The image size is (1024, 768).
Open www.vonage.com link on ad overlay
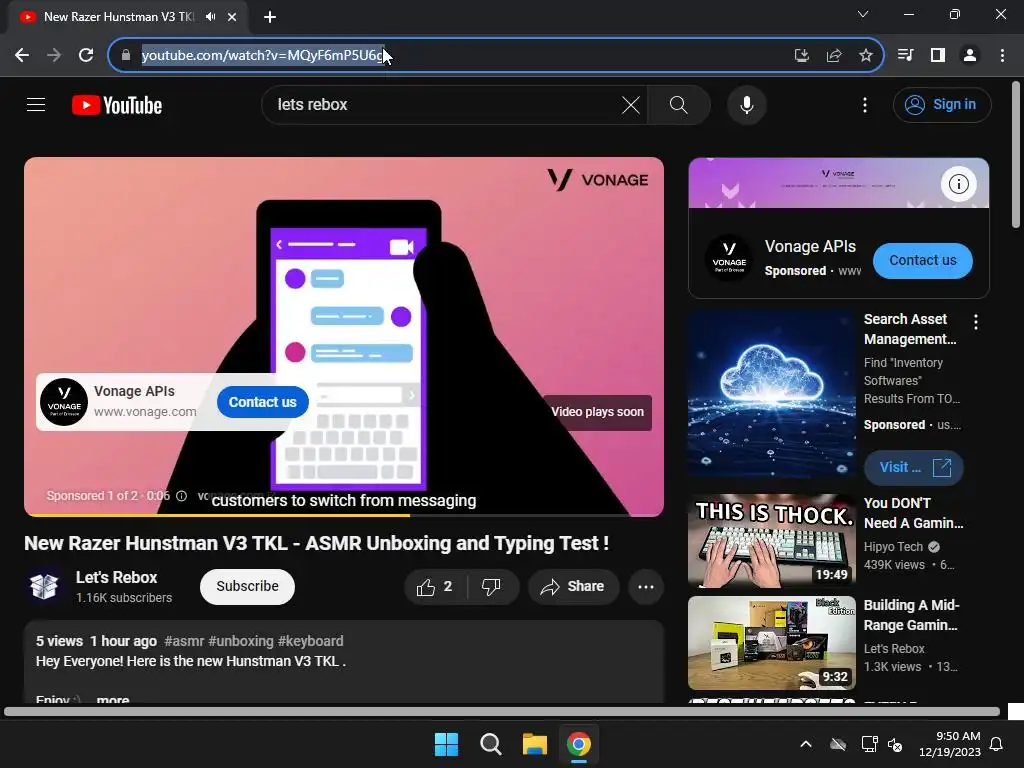click(145, 412)
